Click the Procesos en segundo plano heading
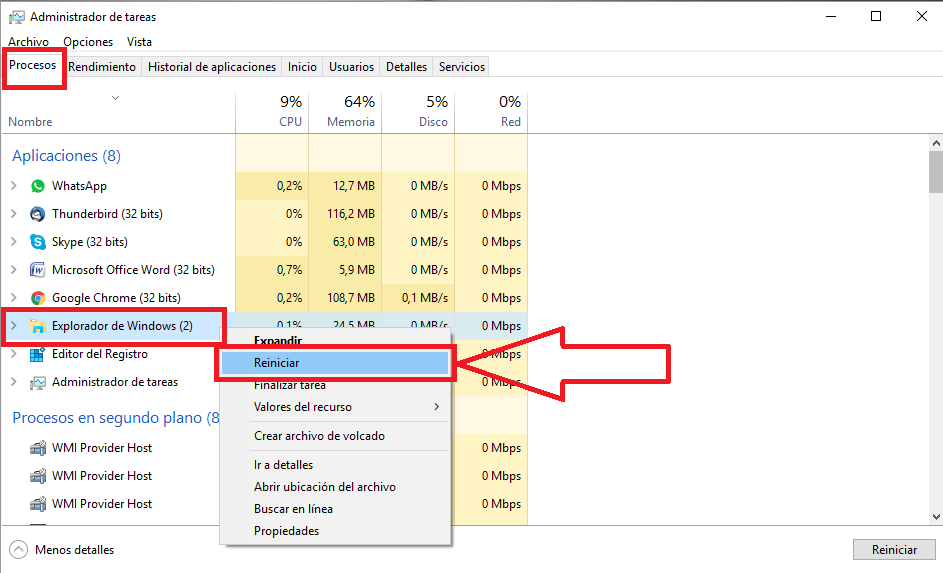Image resolution: width=943 pixels, height=573 pixels. click(115, 418)
